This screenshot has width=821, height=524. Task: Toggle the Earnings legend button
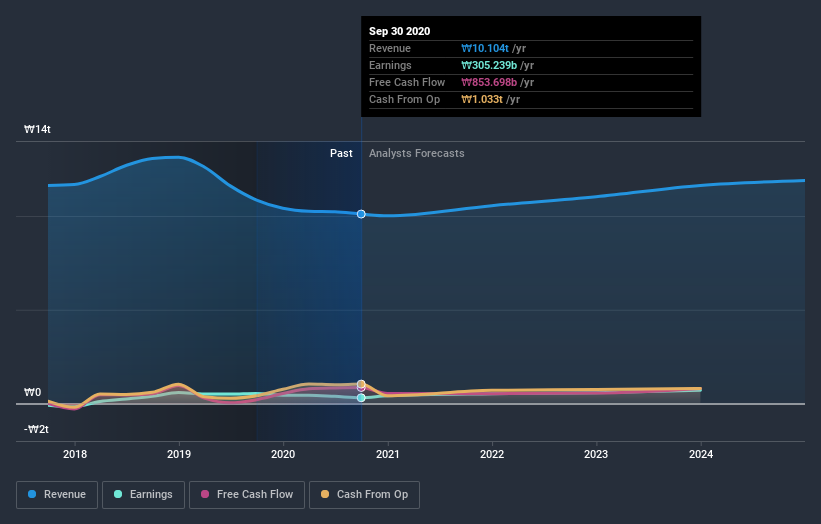tap(143, 495)
